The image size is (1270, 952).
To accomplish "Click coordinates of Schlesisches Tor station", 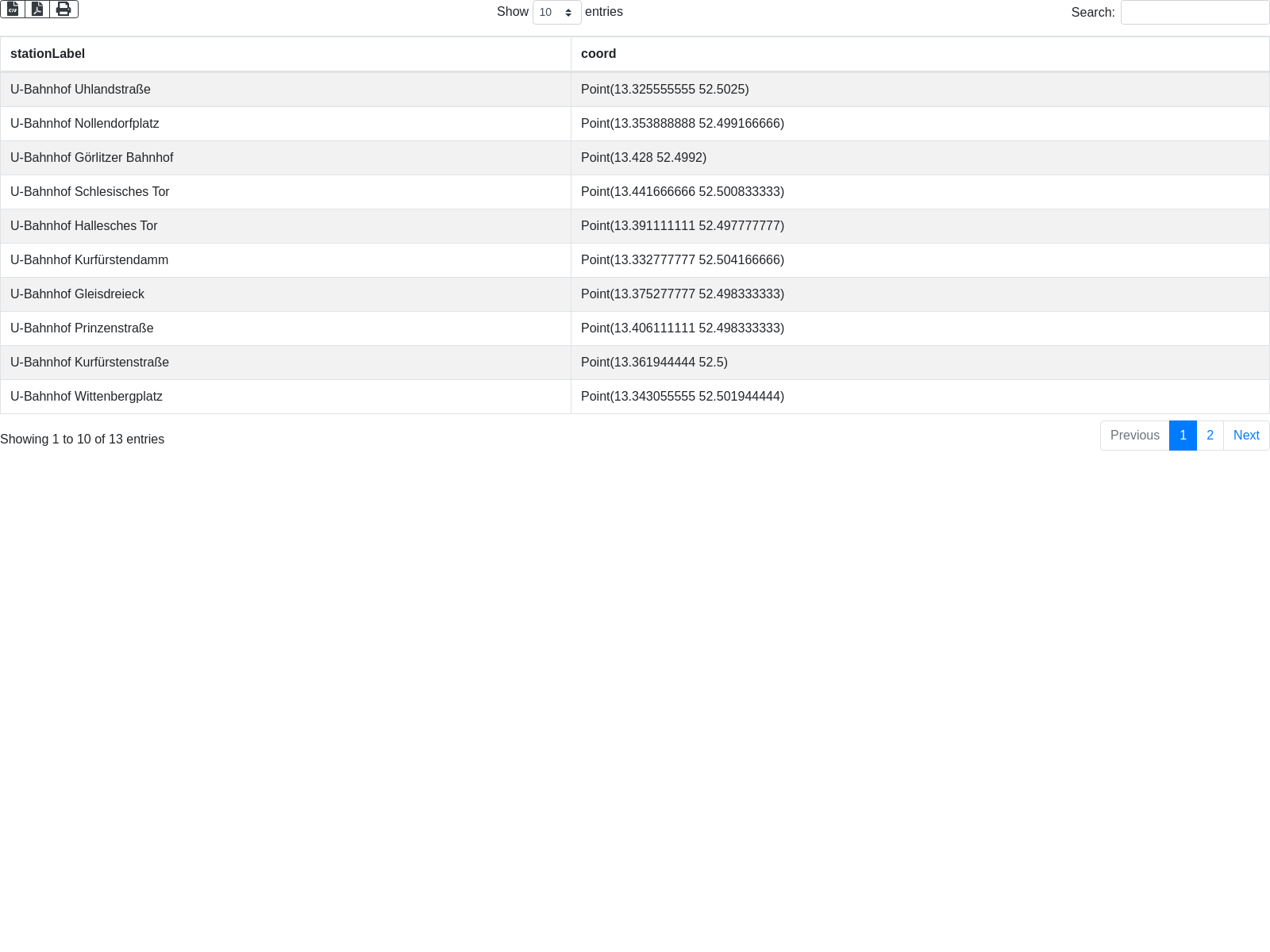I will pos(682,192).
